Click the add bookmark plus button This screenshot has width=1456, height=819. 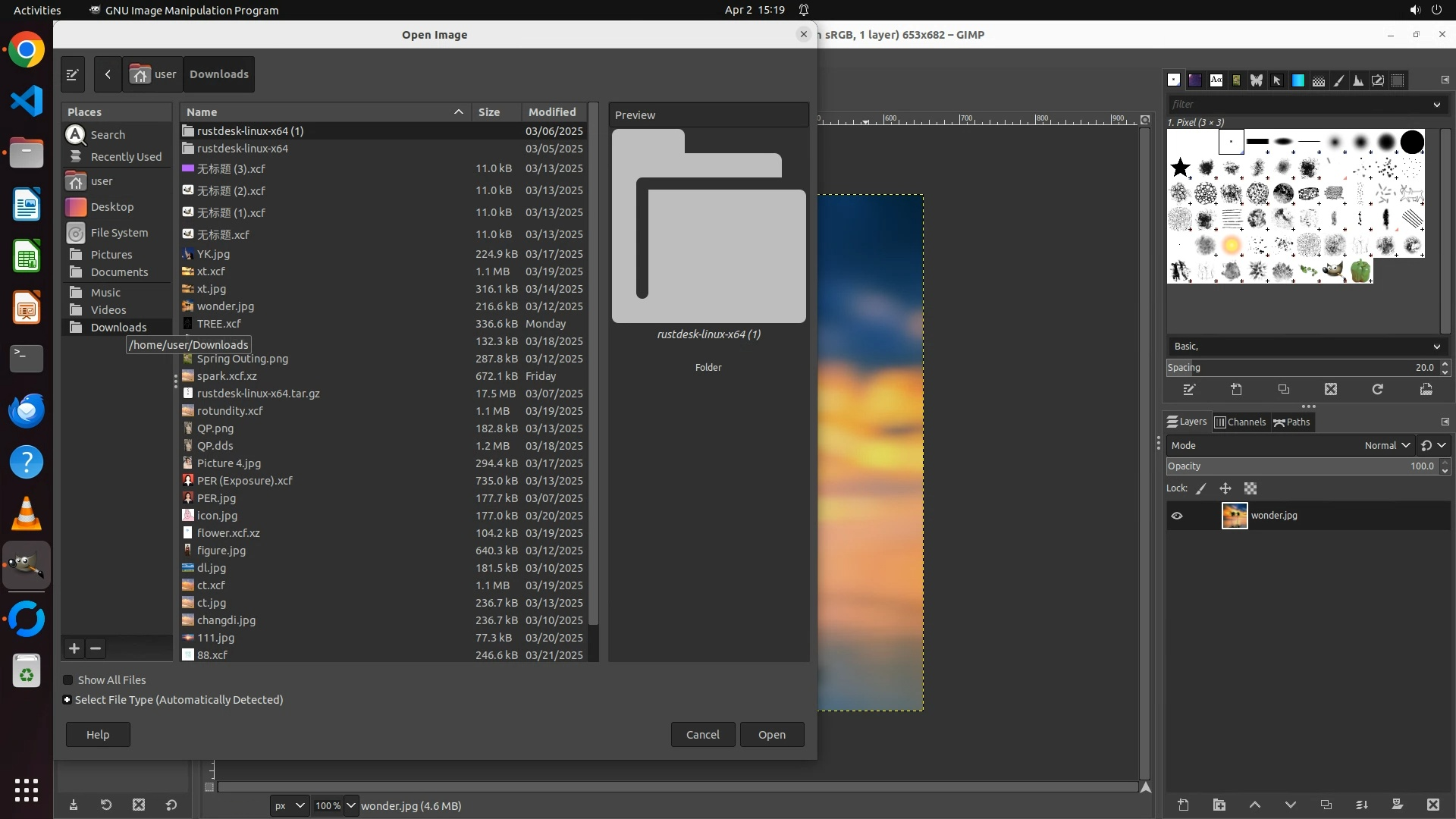coord(74,648)
